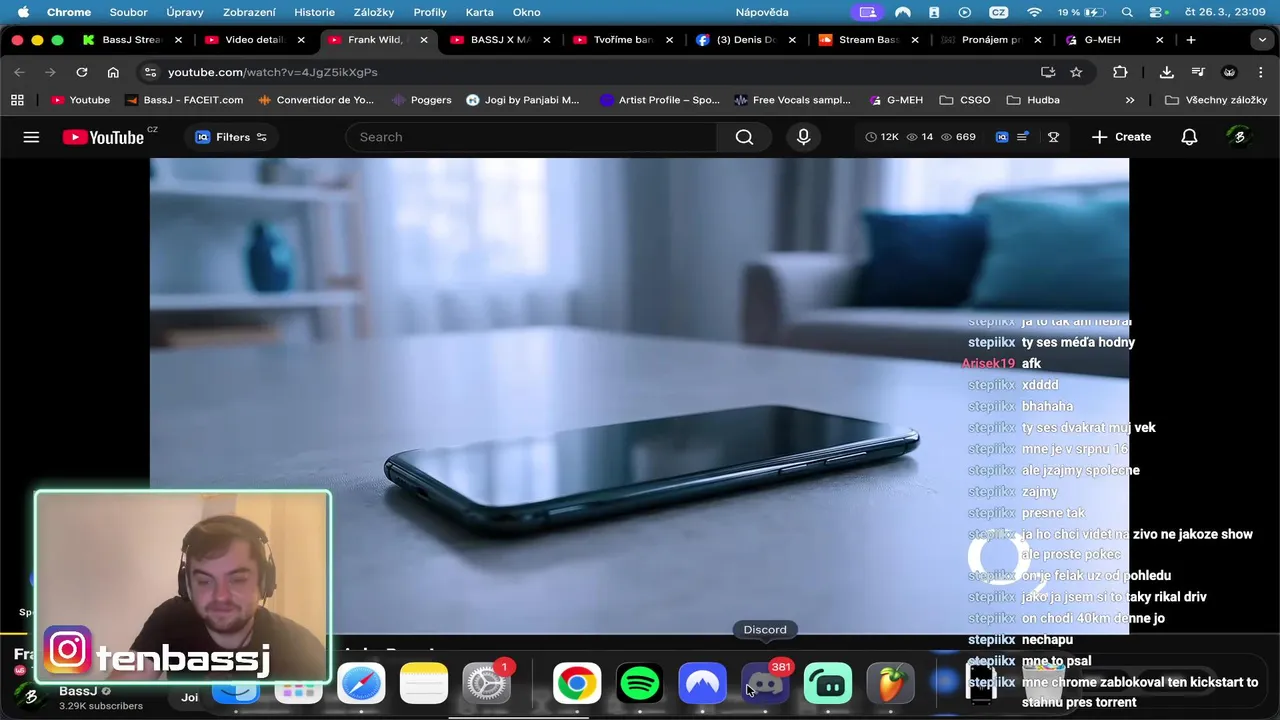View site information icon in address bar
The image size is (1280, 720).
(x=150, y=72)
